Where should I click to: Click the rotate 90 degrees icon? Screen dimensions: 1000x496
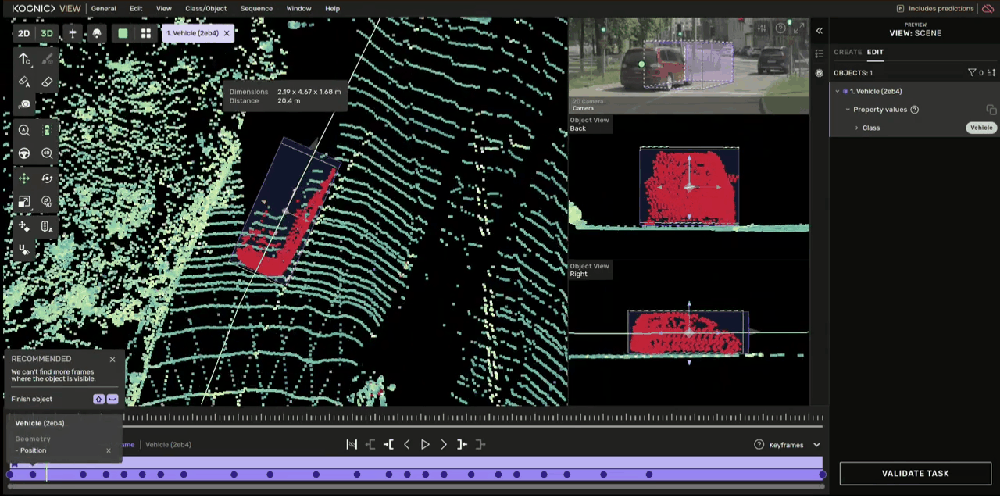(x=47, y=201)
